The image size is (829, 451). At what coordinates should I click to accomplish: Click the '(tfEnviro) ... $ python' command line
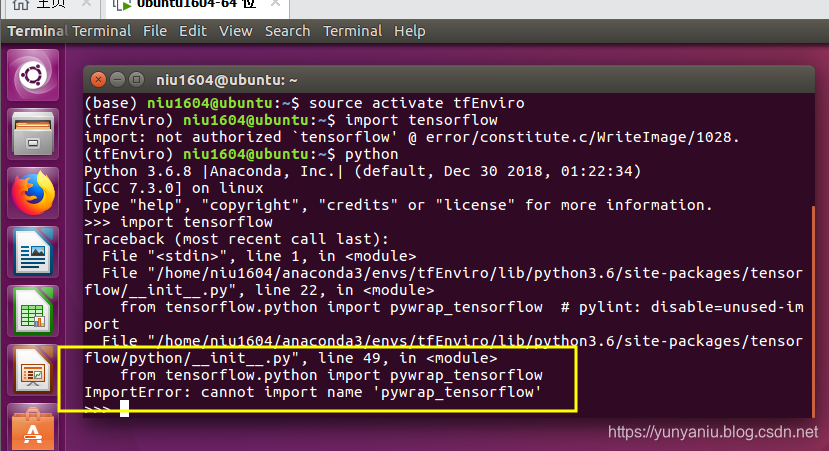click(x=241, y=154)
